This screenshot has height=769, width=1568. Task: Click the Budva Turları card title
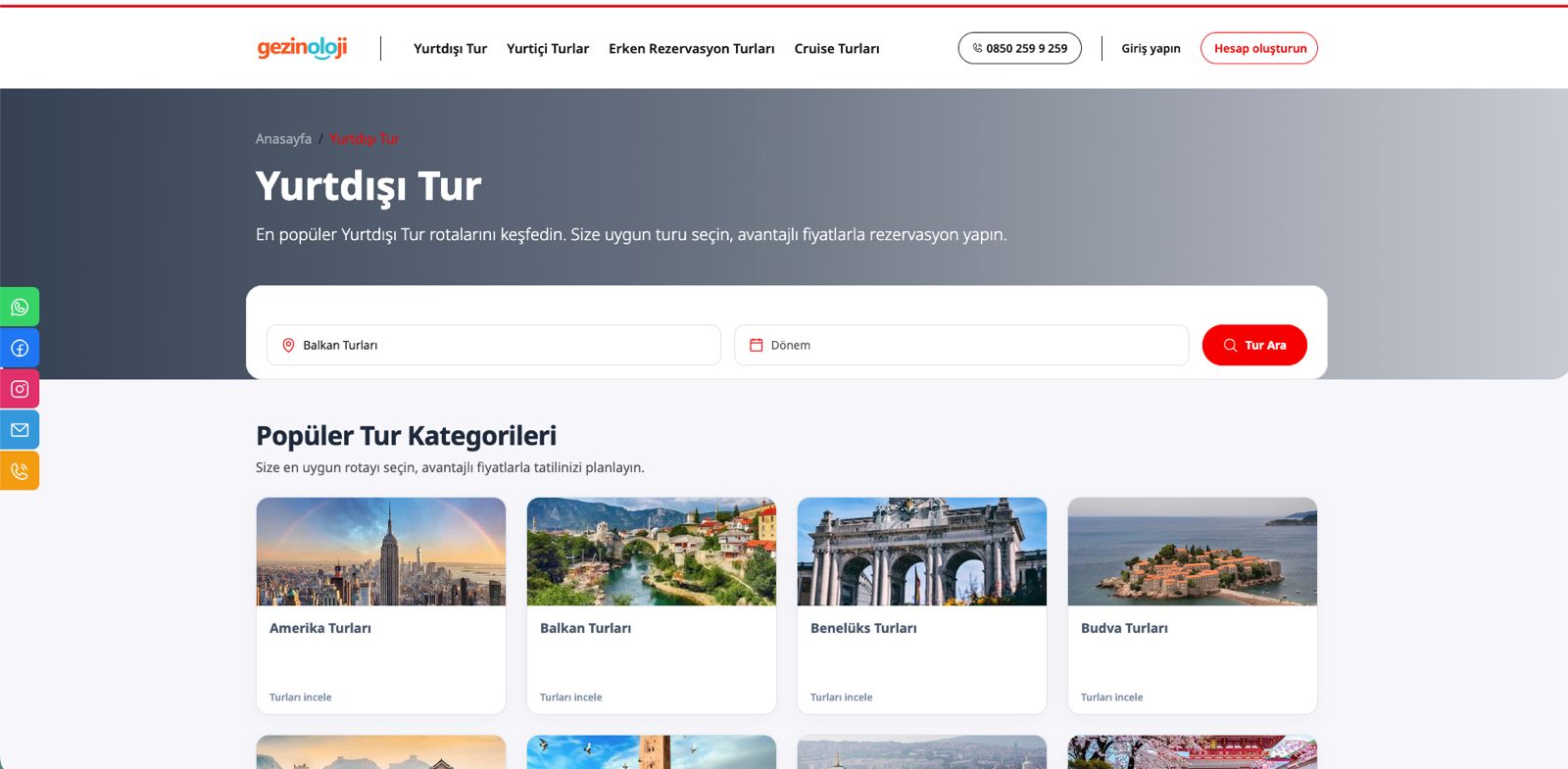pyautogui.click(x=1124, y=628)
